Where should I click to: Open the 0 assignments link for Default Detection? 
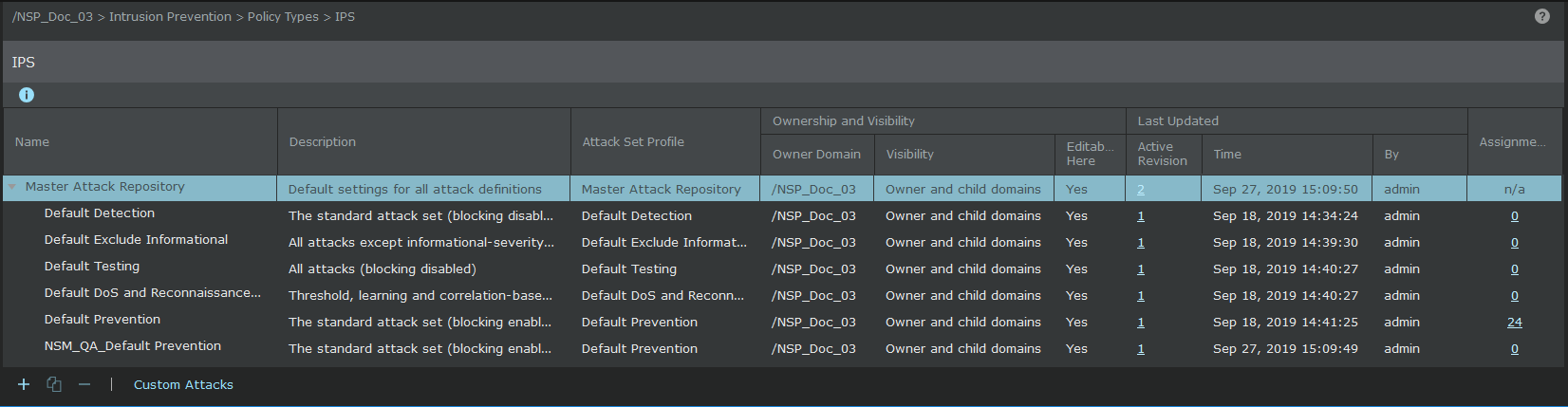click(1515, 215)
